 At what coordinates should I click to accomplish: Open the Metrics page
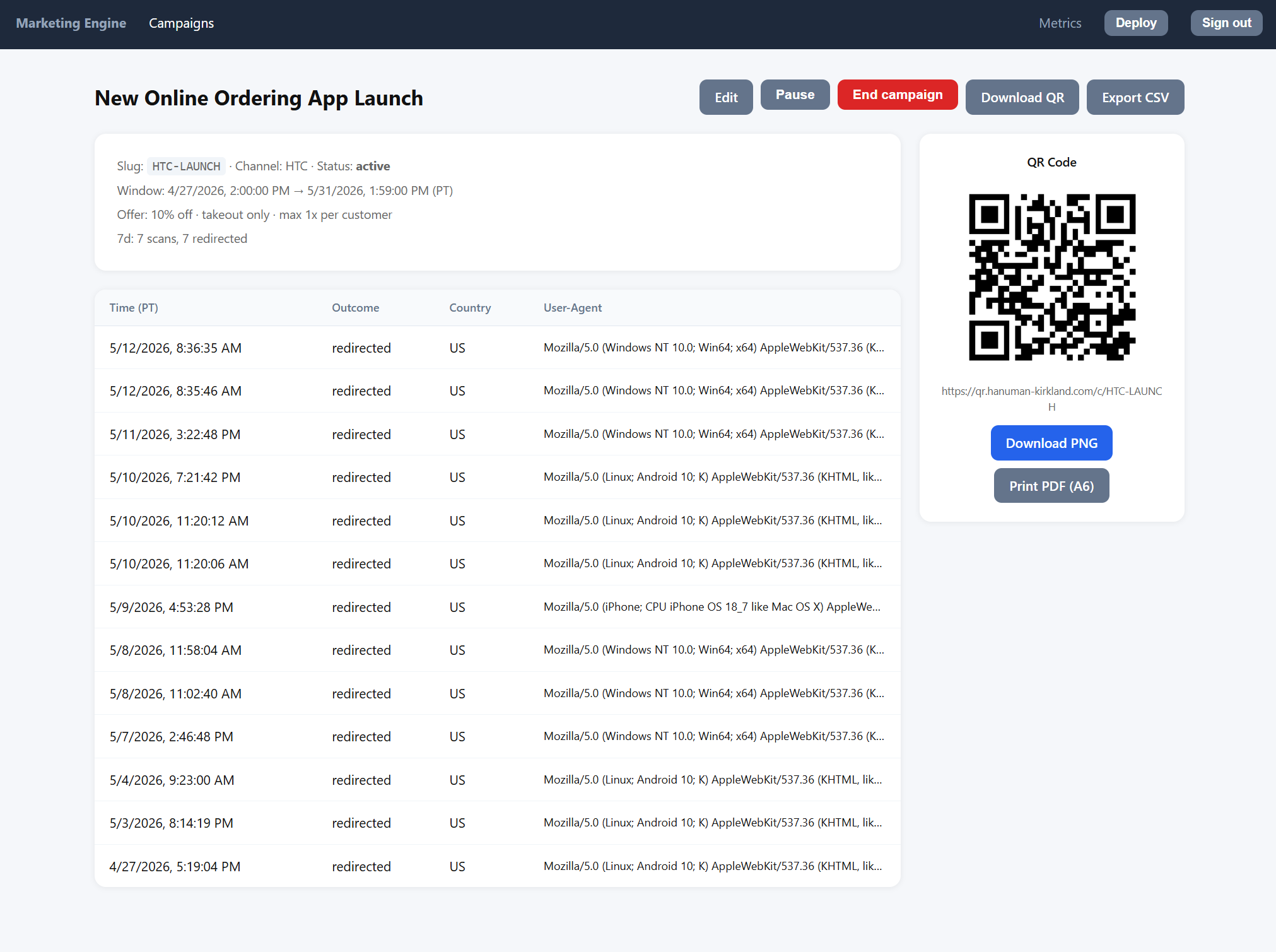coord(1060,23)
